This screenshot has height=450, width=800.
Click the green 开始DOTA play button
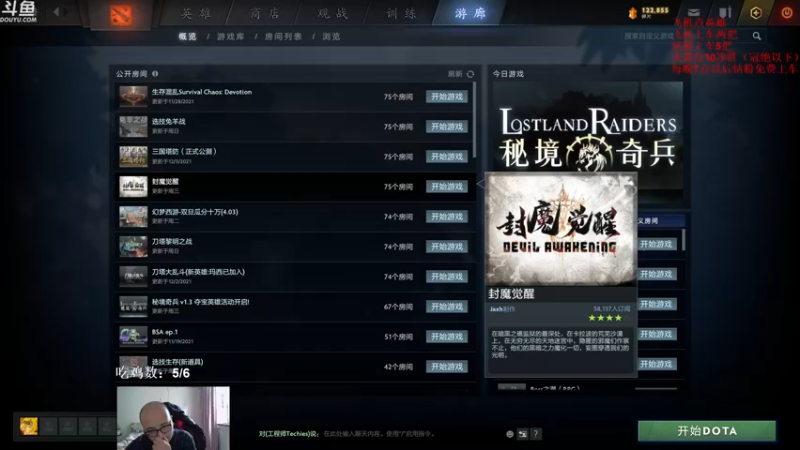[707, 431]
